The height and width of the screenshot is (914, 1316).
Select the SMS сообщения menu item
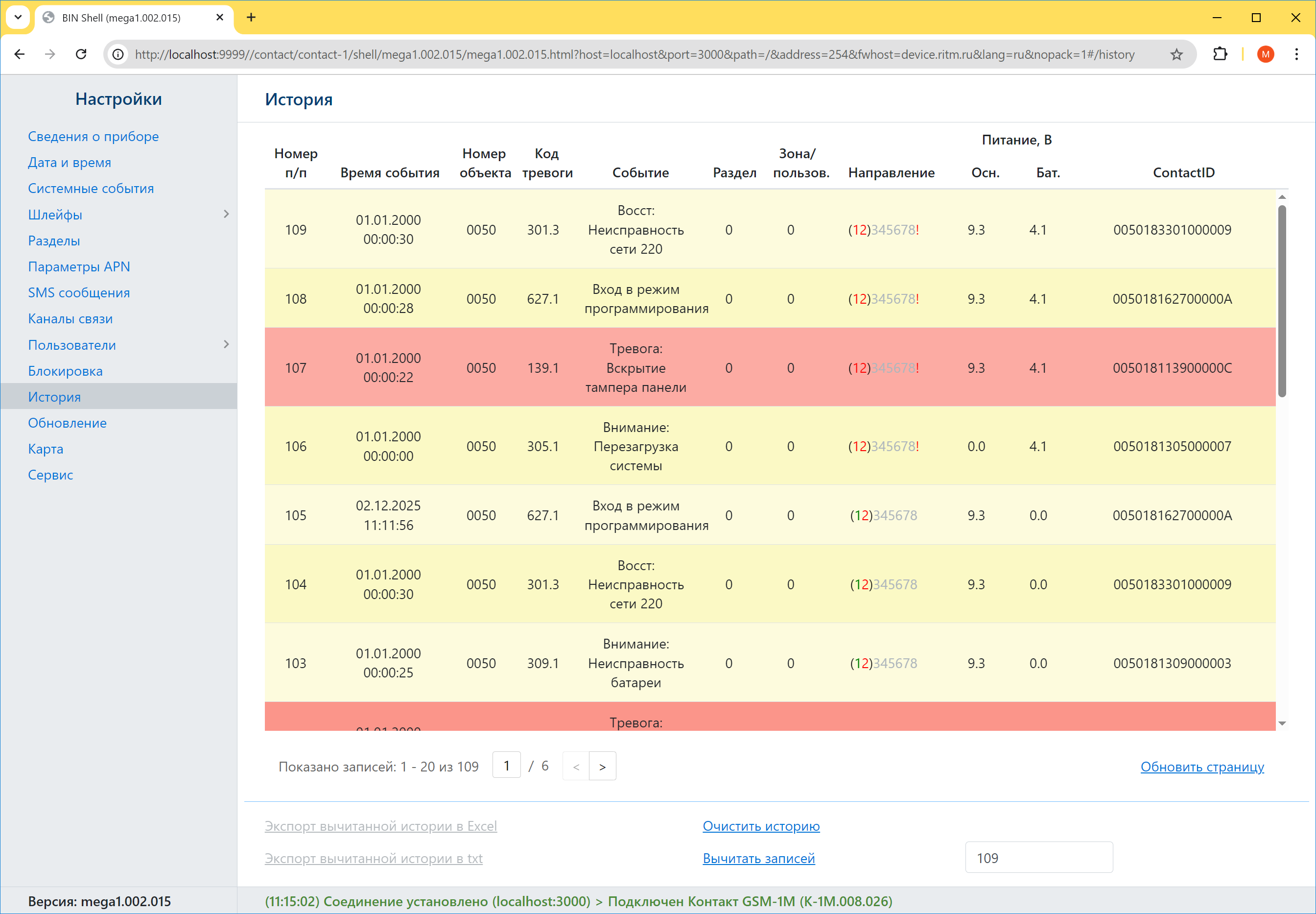[x=79, y=292]
